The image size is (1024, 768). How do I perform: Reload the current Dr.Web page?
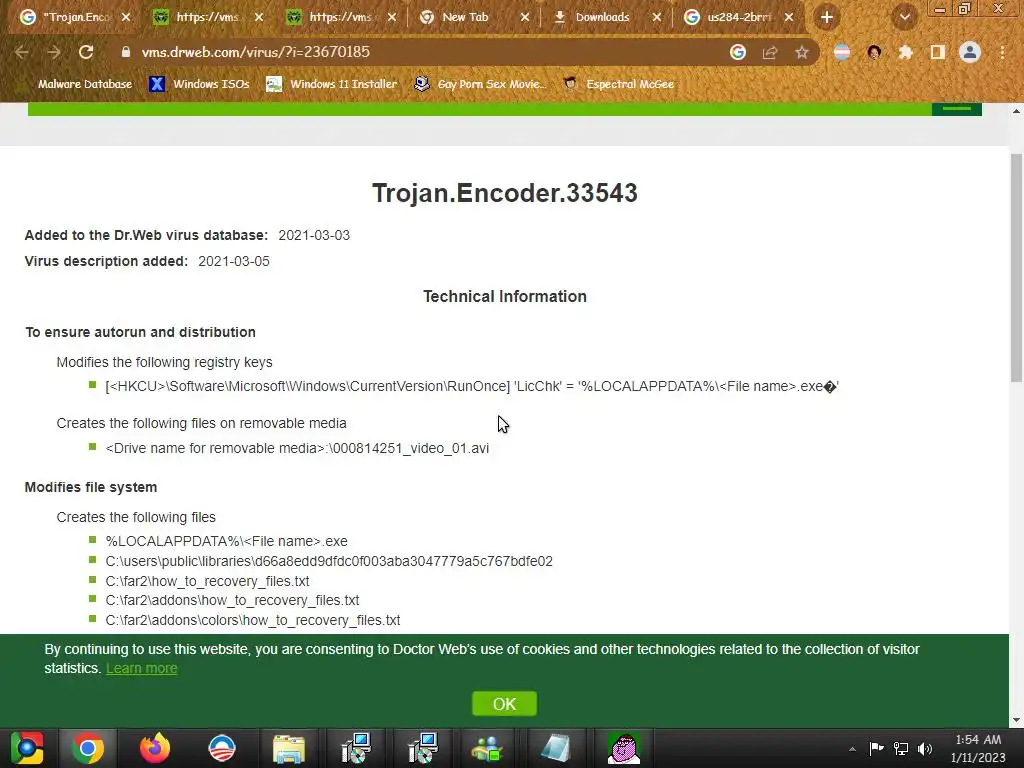tap(86, 52)
